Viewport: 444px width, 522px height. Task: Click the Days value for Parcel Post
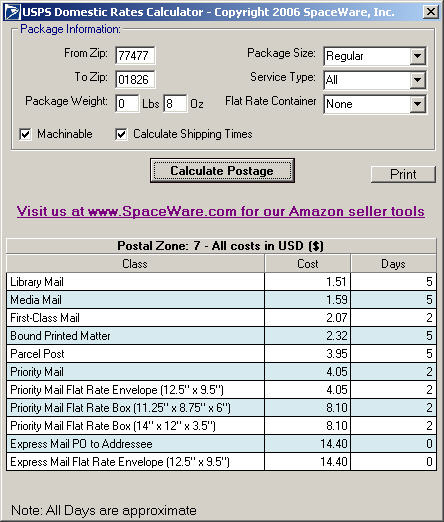click(394, 354)
